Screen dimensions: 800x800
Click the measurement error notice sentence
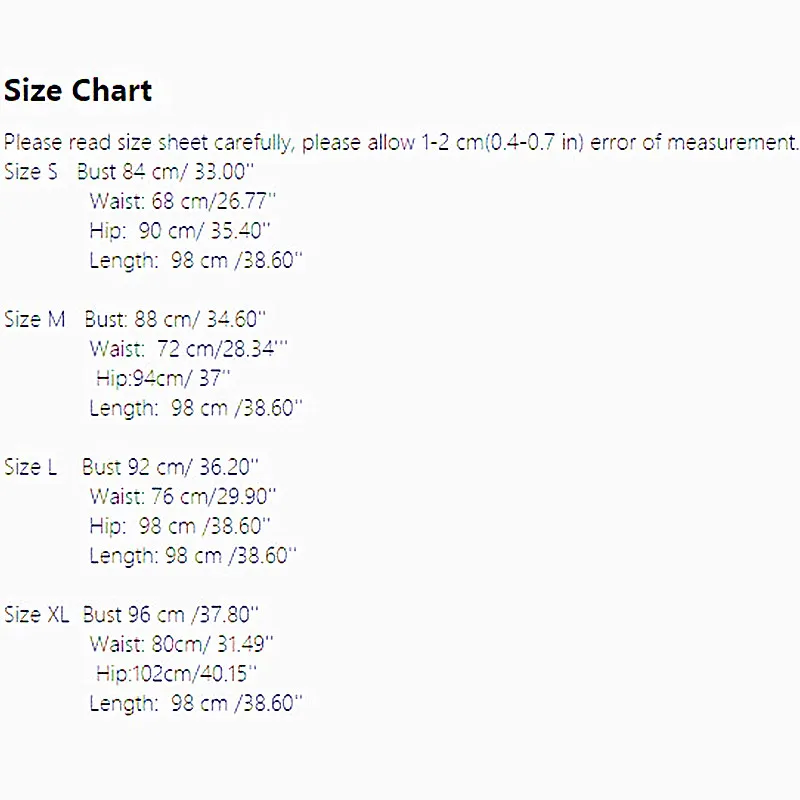(400, 142)
